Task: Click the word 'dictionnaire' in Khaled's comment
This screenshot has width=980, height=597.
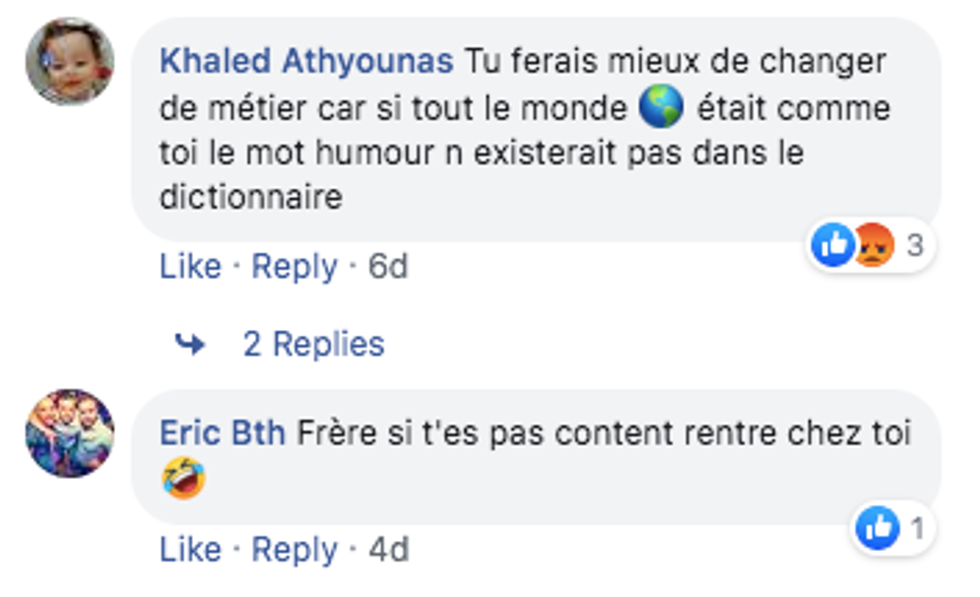Action: (x=250, y=197)
